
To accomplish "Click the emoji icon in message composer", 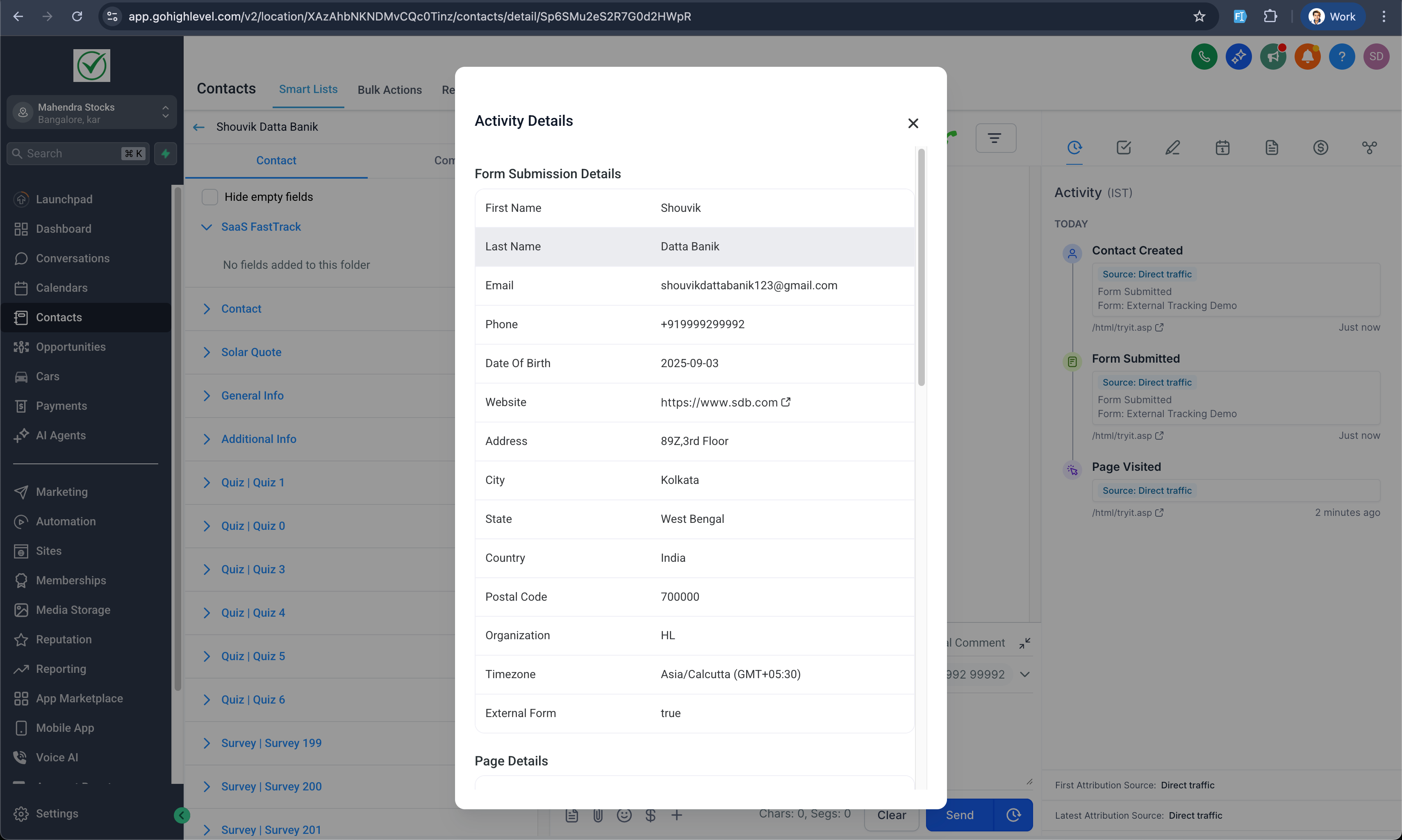I will tap(624, 815).
